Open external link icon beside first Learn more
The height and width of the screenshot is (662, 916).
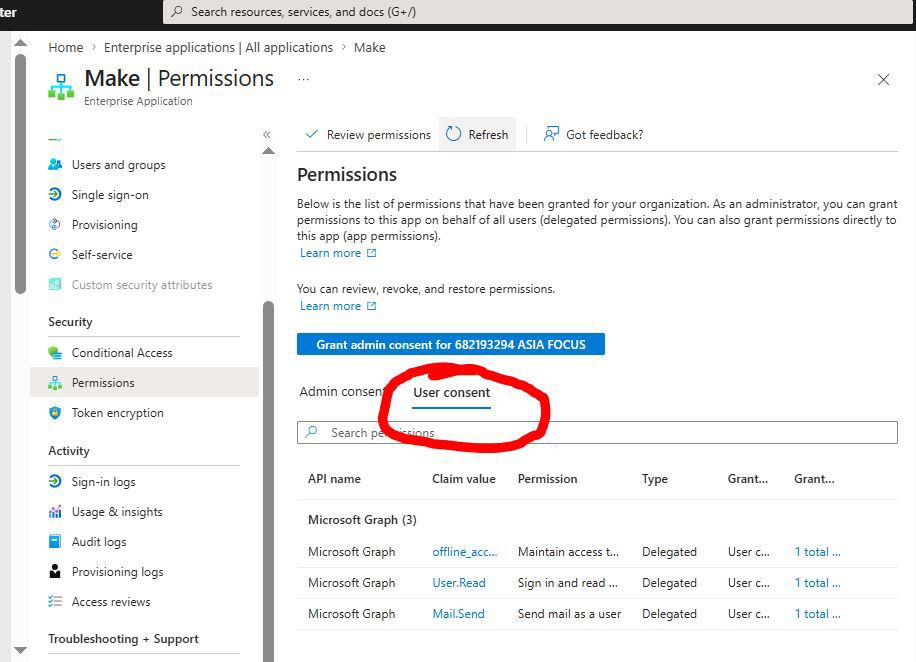pos(372,253)
